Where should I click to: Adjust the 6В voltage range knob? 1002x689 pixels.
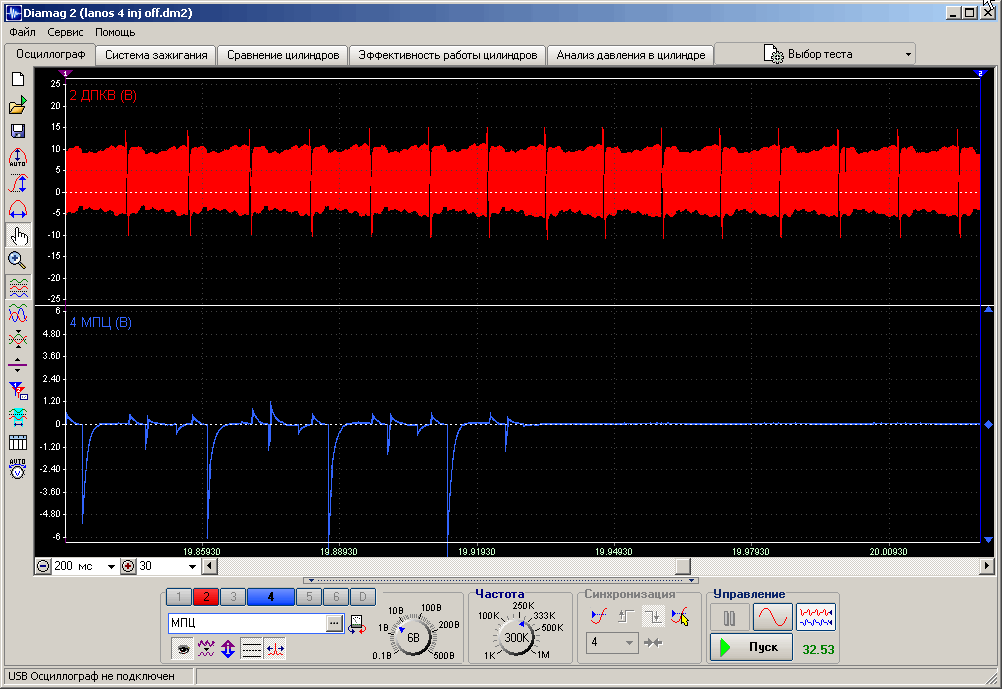[413, 637]
